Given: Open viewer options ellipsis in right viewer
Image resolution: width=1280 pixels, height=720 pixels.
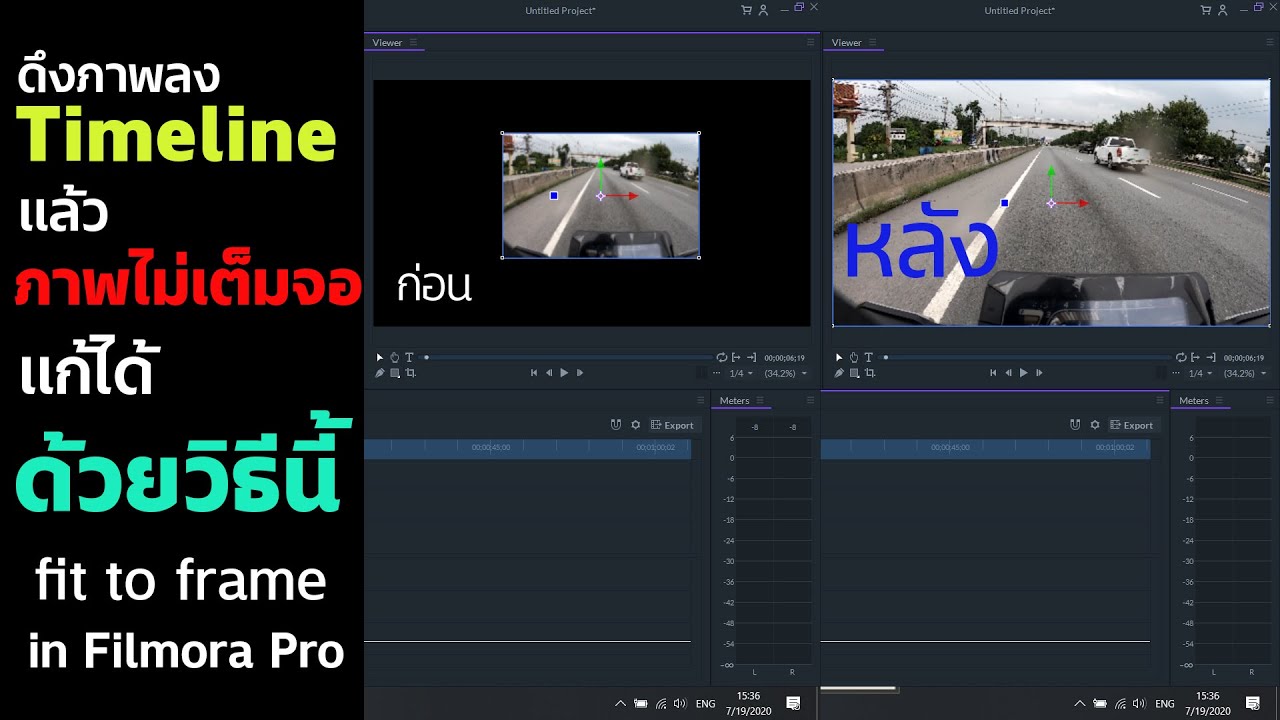Looking at the screenshot, I should click(1175, 373).
